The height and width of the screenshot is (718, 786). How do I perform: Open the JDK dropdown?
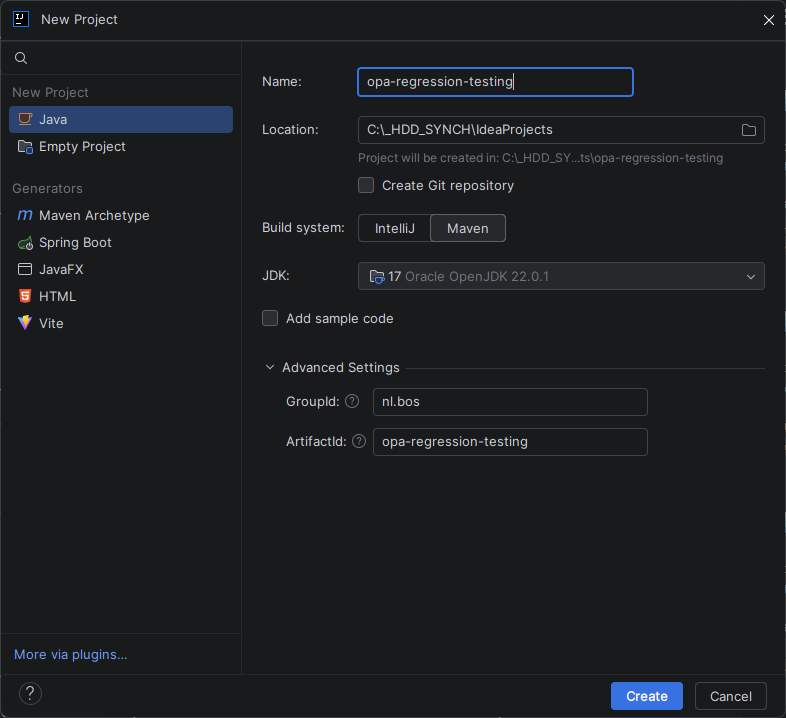[x=561, y=276]
